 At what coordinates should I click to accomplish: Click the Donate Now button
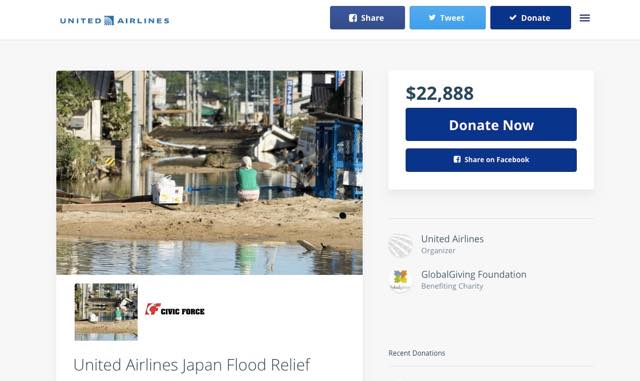click(491, 125)
